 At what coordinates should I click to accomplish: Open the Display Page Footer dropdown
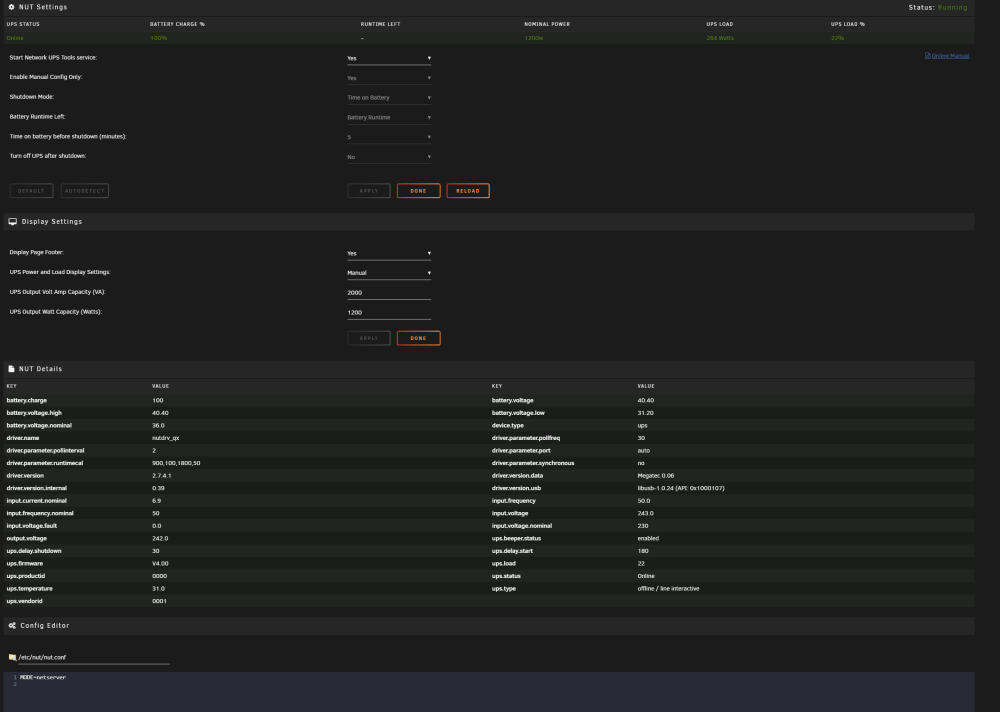pyautogui.click(x=389, y=253)
